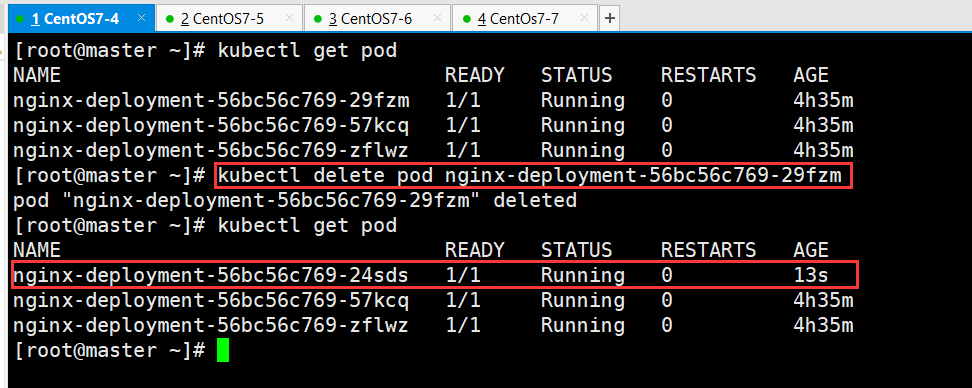Click the green status dot on CentOS7-6 tab
The height and width of the screenshot is (388, 972).
pyautogui.click(x=318, y=19)
